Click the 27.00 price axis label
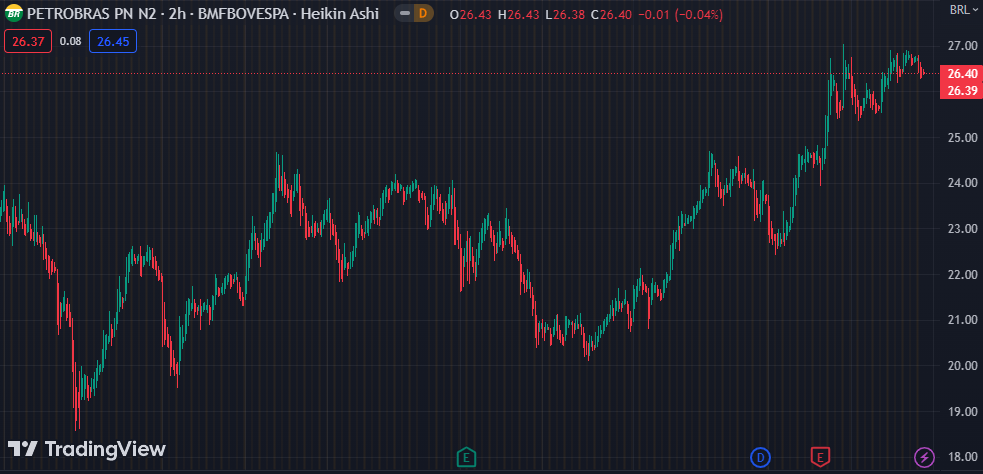Screen dimensions: 983x474 [962, 46]
